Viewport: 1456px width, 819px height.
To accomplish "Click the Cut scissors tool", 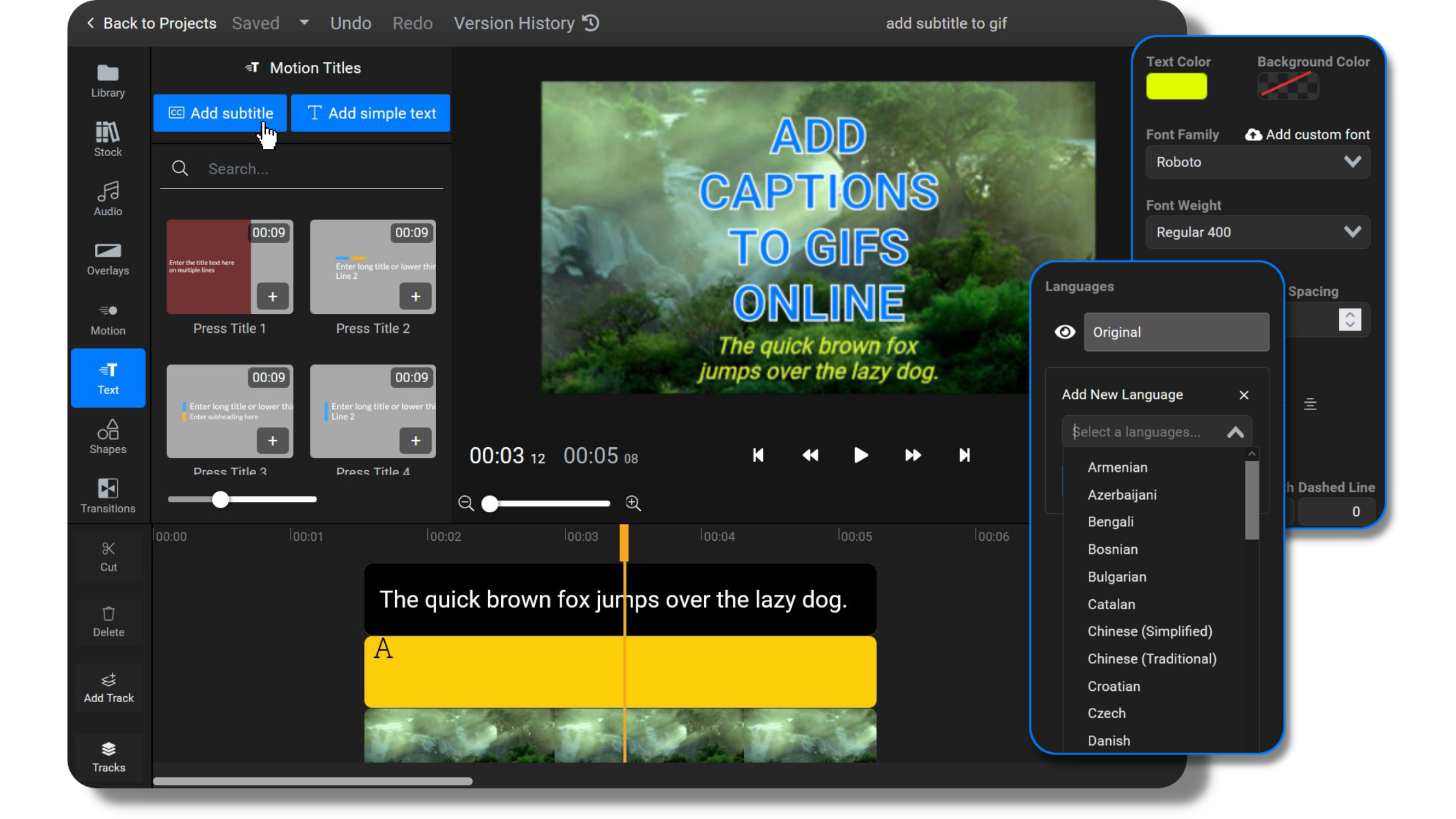I will [109, 556].
